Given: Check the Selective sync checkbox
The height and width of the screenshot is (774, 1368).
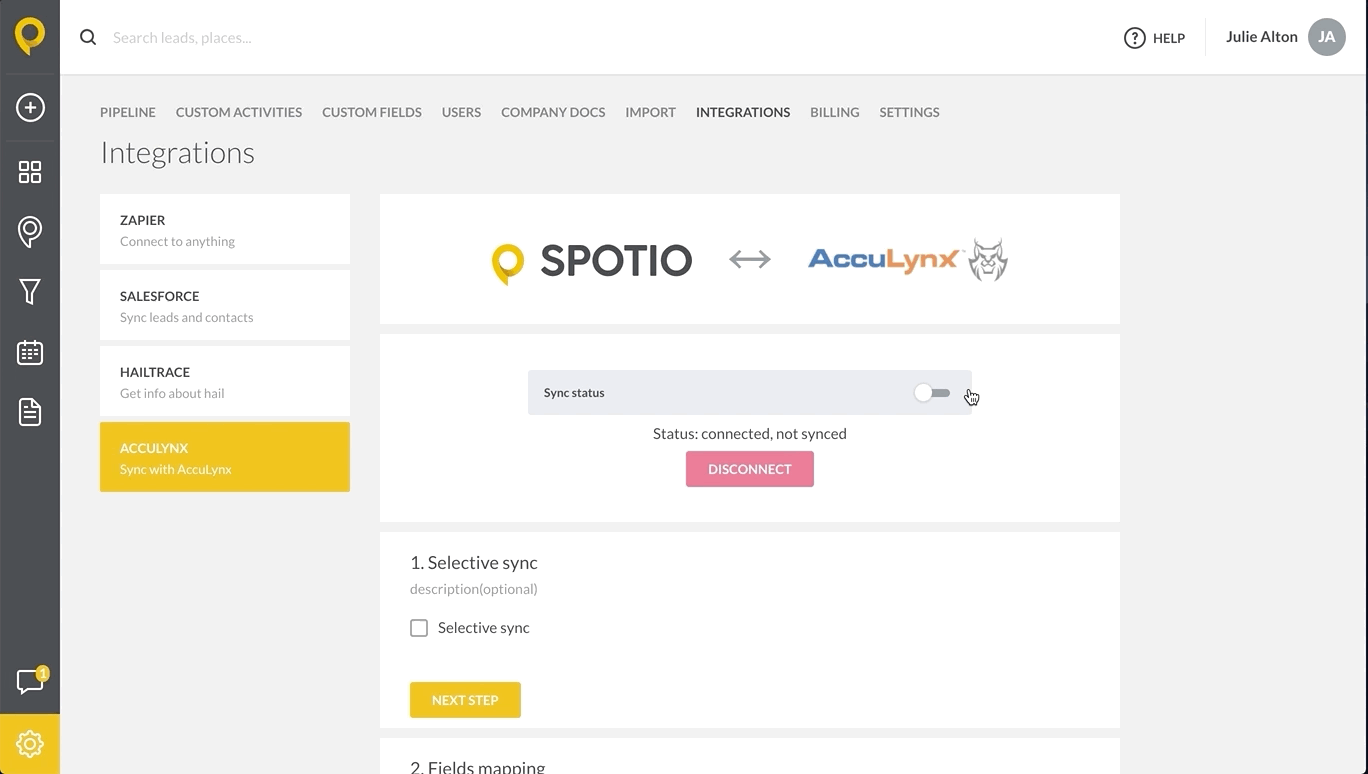Looking at the screenshot, I should 419,628.
